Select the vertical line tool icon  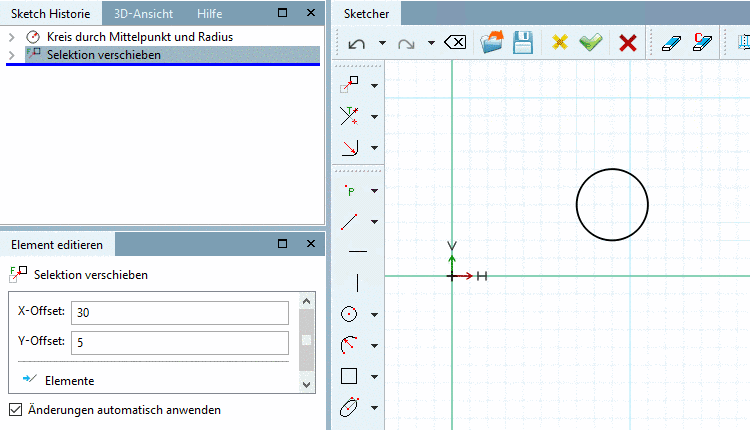click(x=357, y=283)
